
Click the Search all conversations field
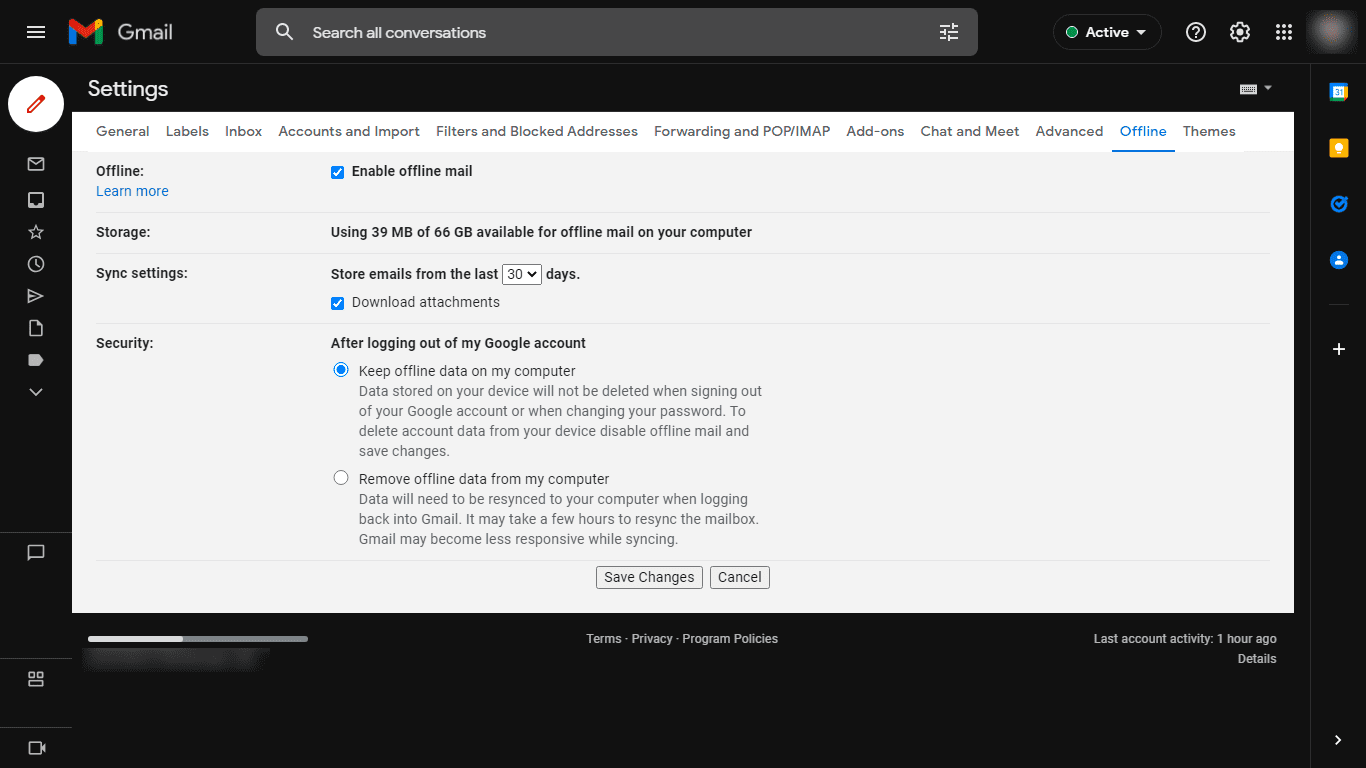coord(617,32)
